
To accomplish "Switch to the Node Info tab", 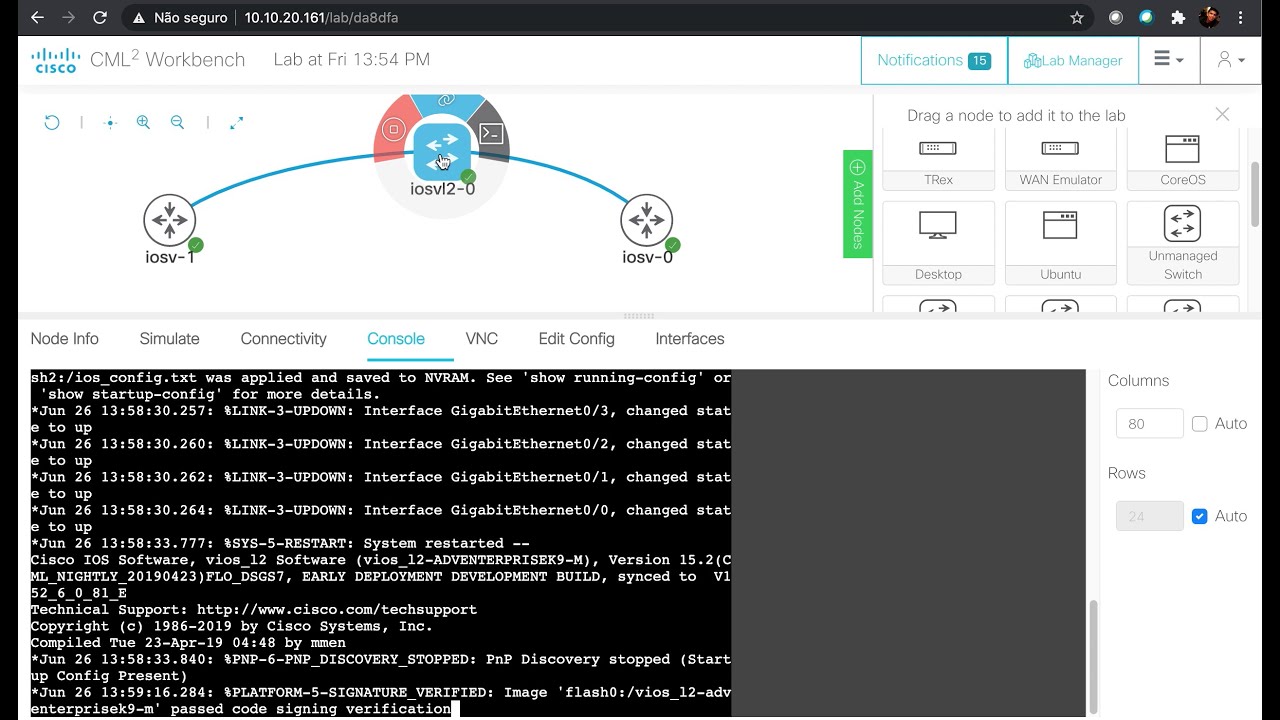I will (65, 339).
